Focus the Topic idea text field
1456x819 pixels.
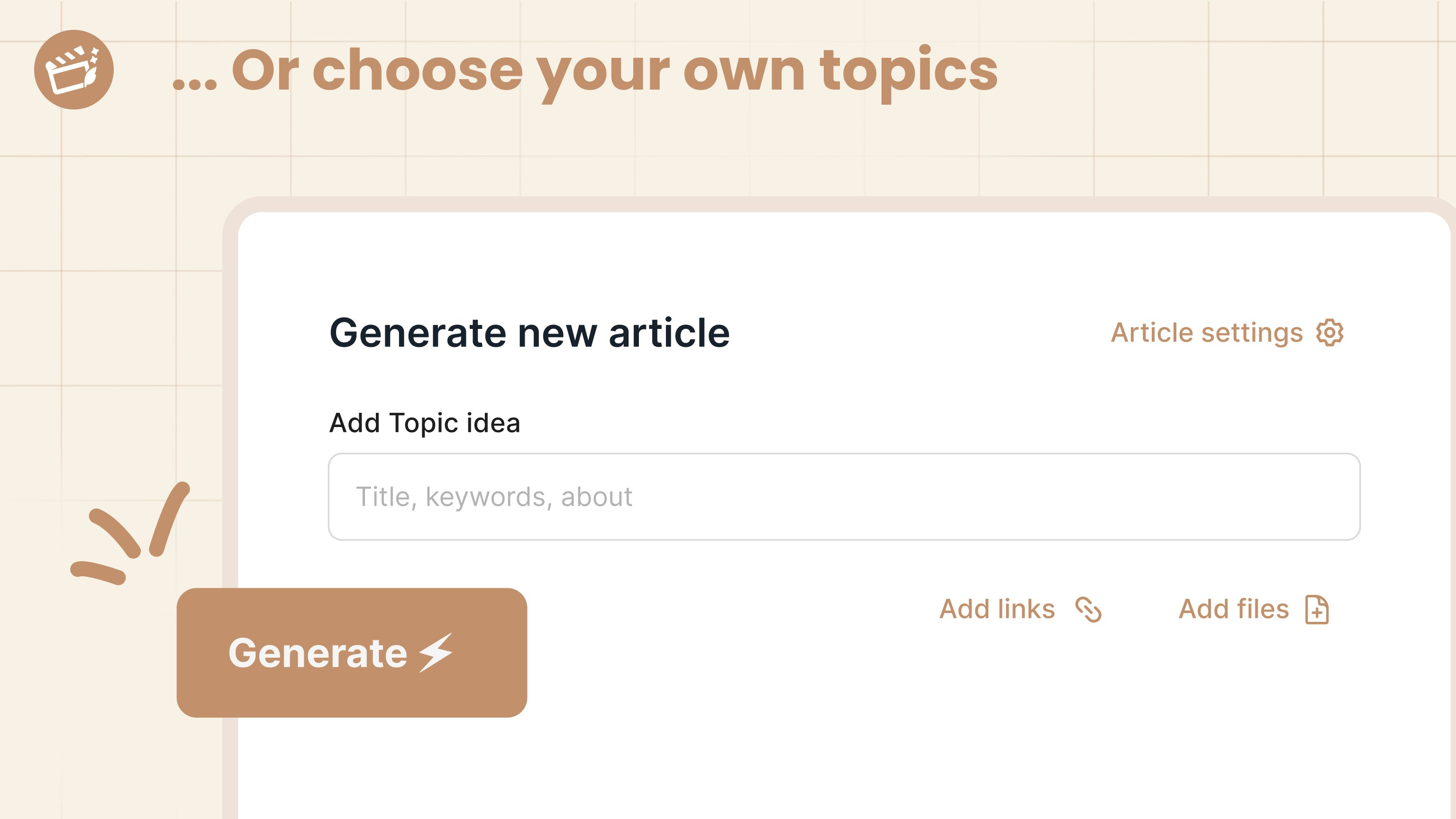844,497
